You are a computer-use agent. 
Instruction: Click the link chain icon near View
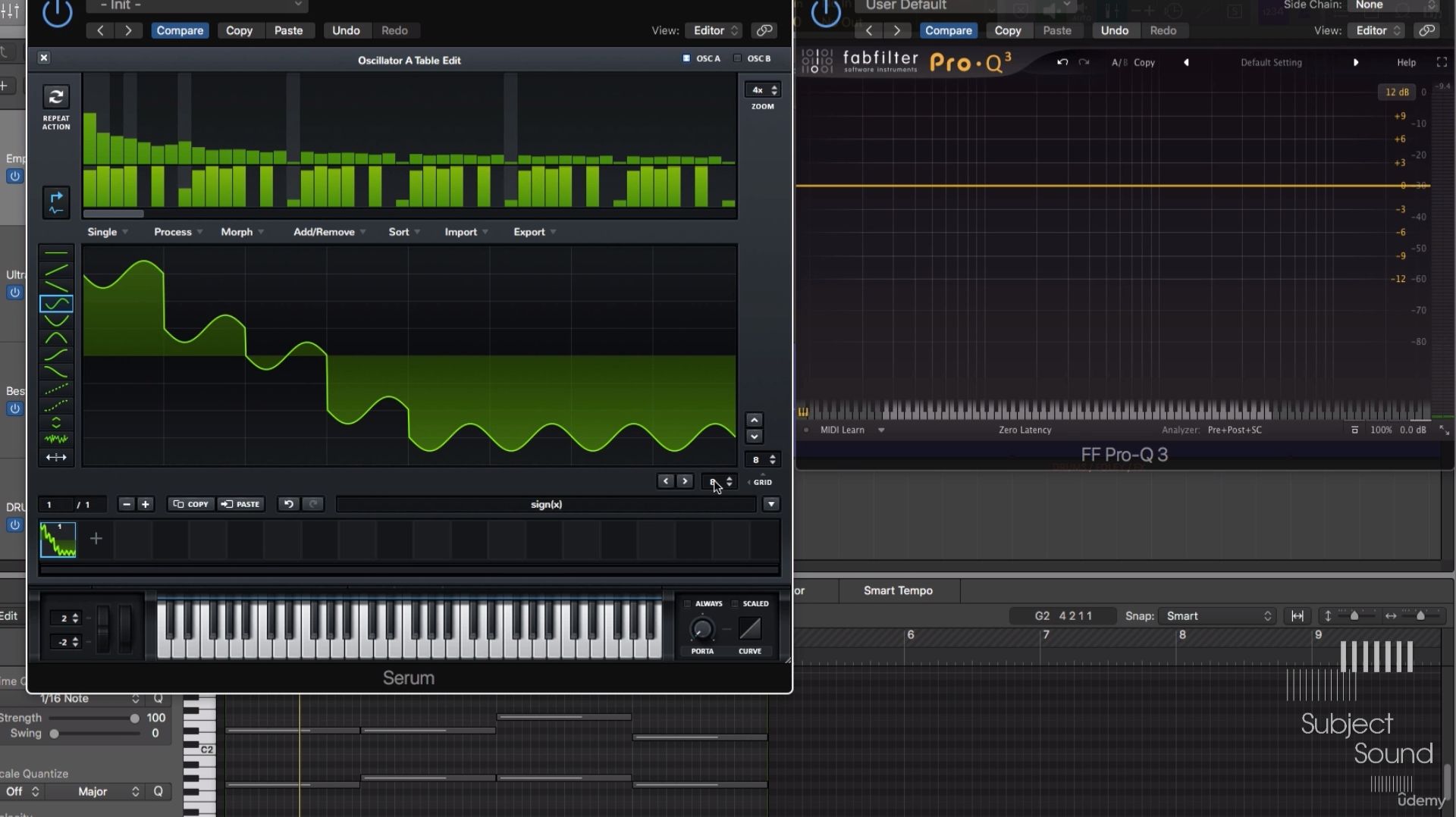(764, 30)
